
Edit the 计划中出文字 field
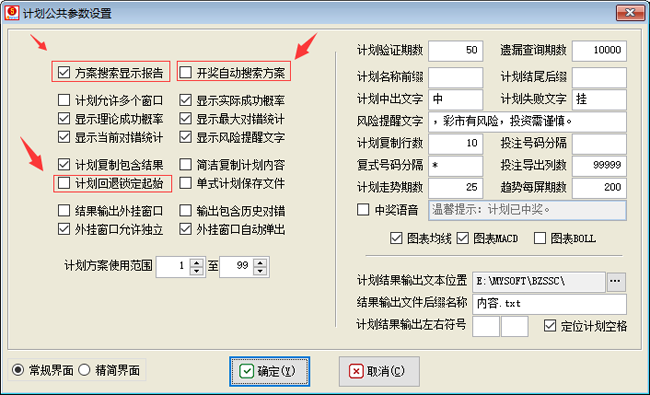(x=456, y=99)
